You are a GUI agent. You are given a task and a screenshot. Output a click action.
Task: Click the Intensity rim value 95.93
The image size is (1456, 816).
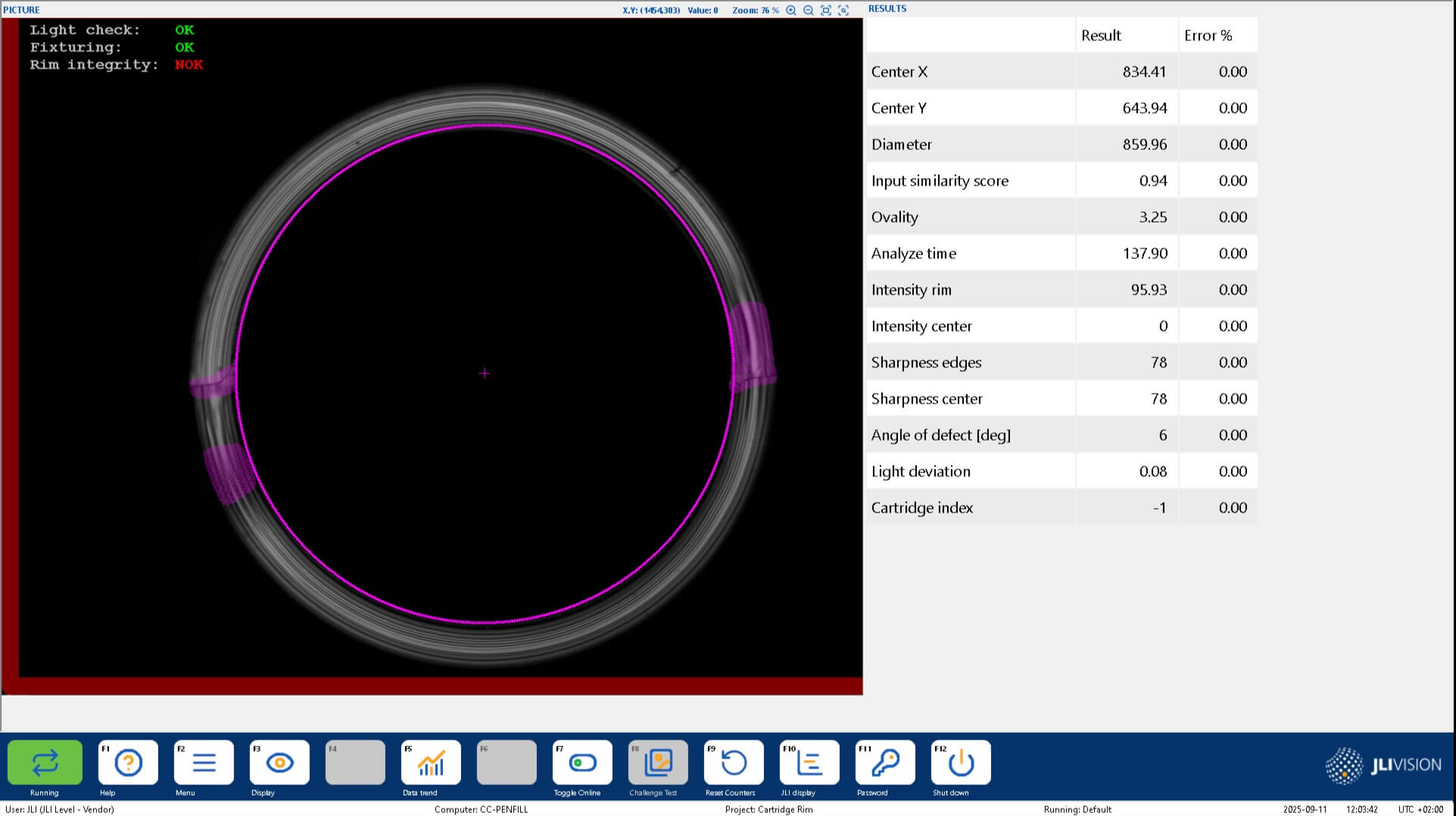click(x=1149, y=290)
